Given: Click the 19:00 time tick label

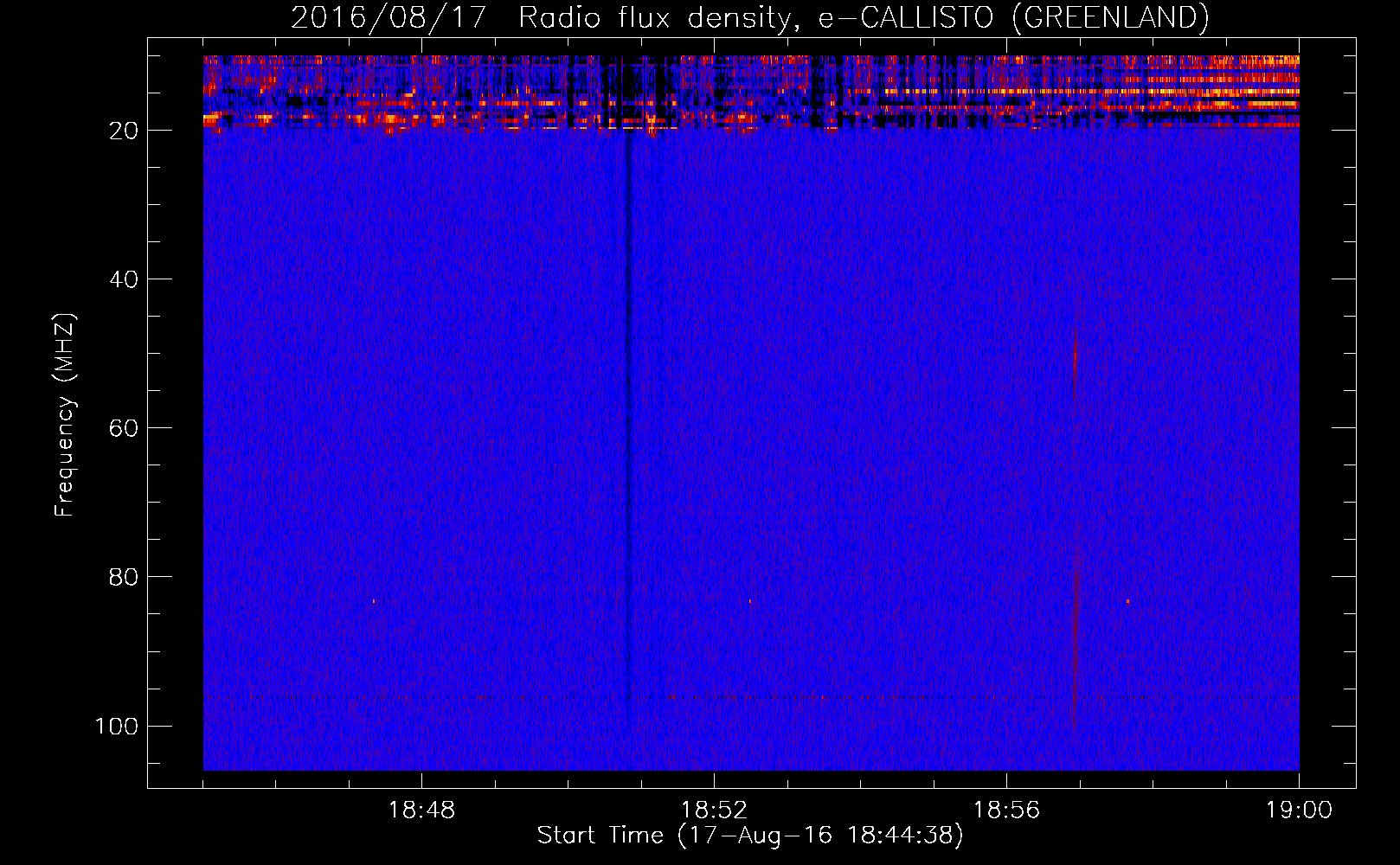Looking at the screenshot, I should point(1299,811).
